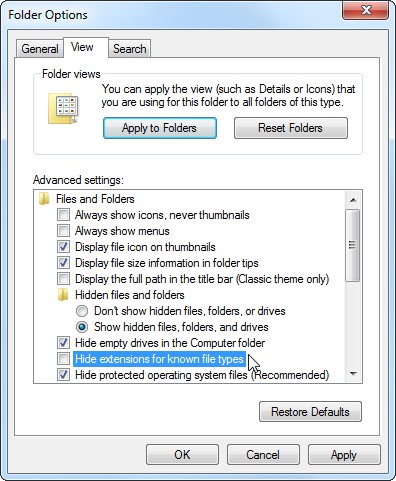Click the scrollbar up arrow in Advanced settings
Image resolution: width=396 pixels, height=481 pixels.
(353, 200)
